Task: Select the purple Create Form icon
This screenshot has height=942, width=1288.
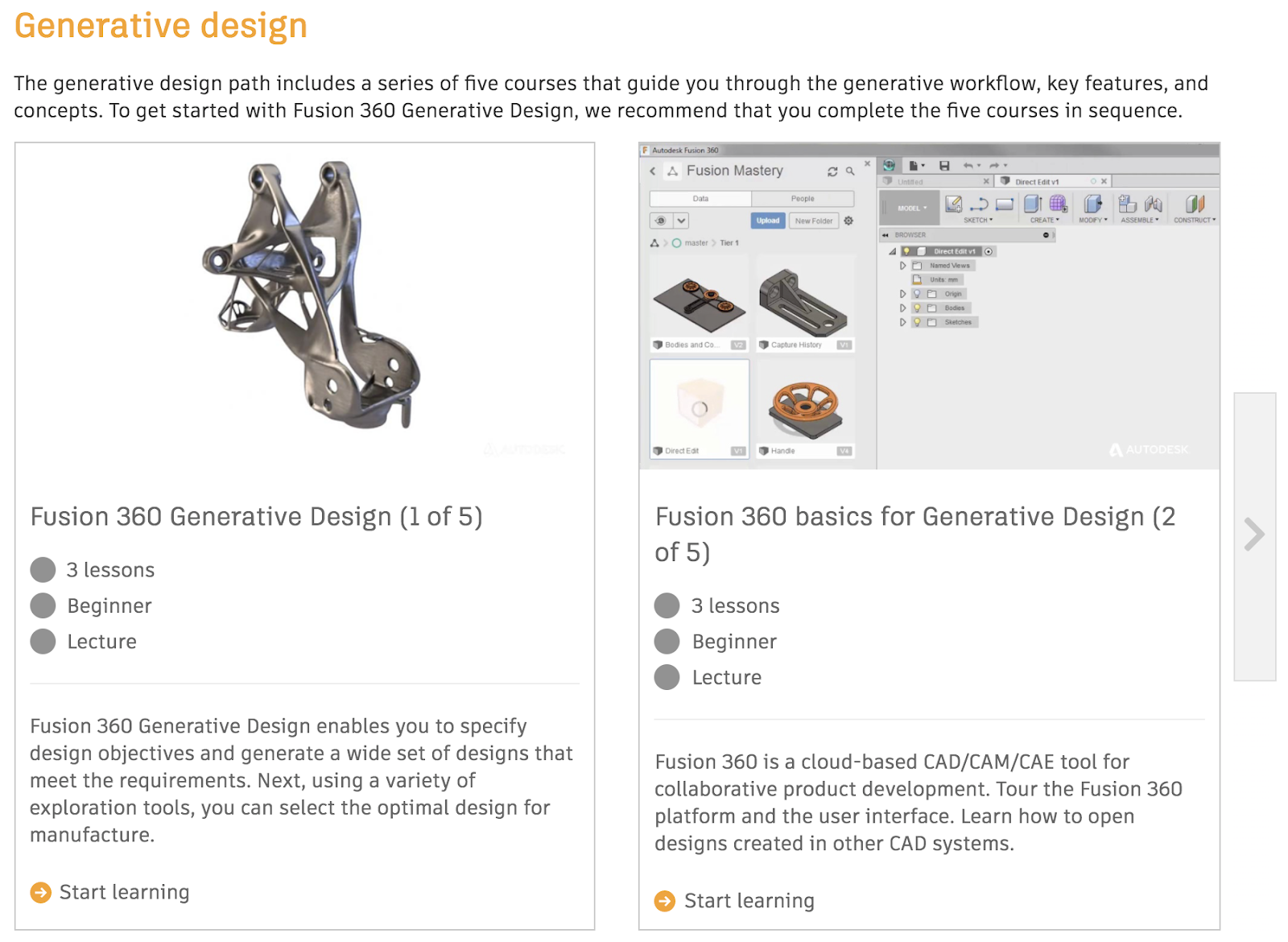Action: [1059, 205]
